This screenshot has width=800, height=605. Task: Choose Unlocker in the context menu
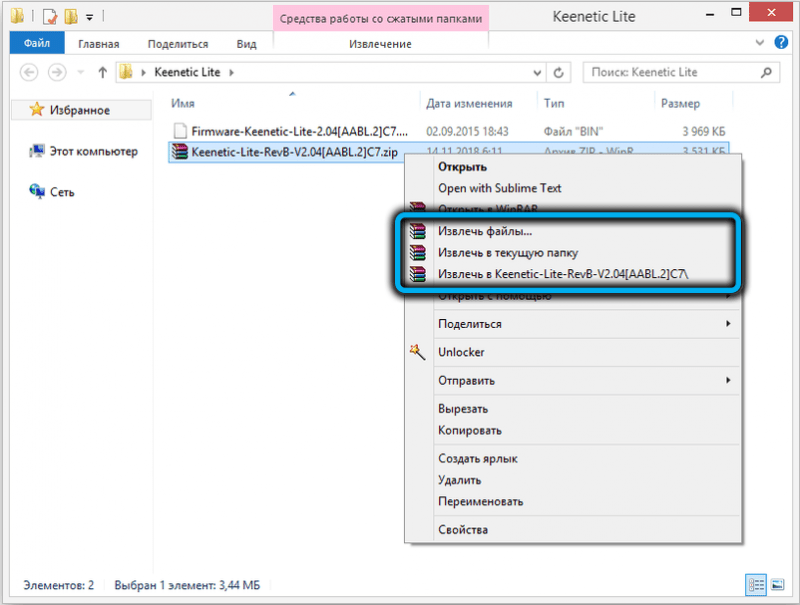572,352
